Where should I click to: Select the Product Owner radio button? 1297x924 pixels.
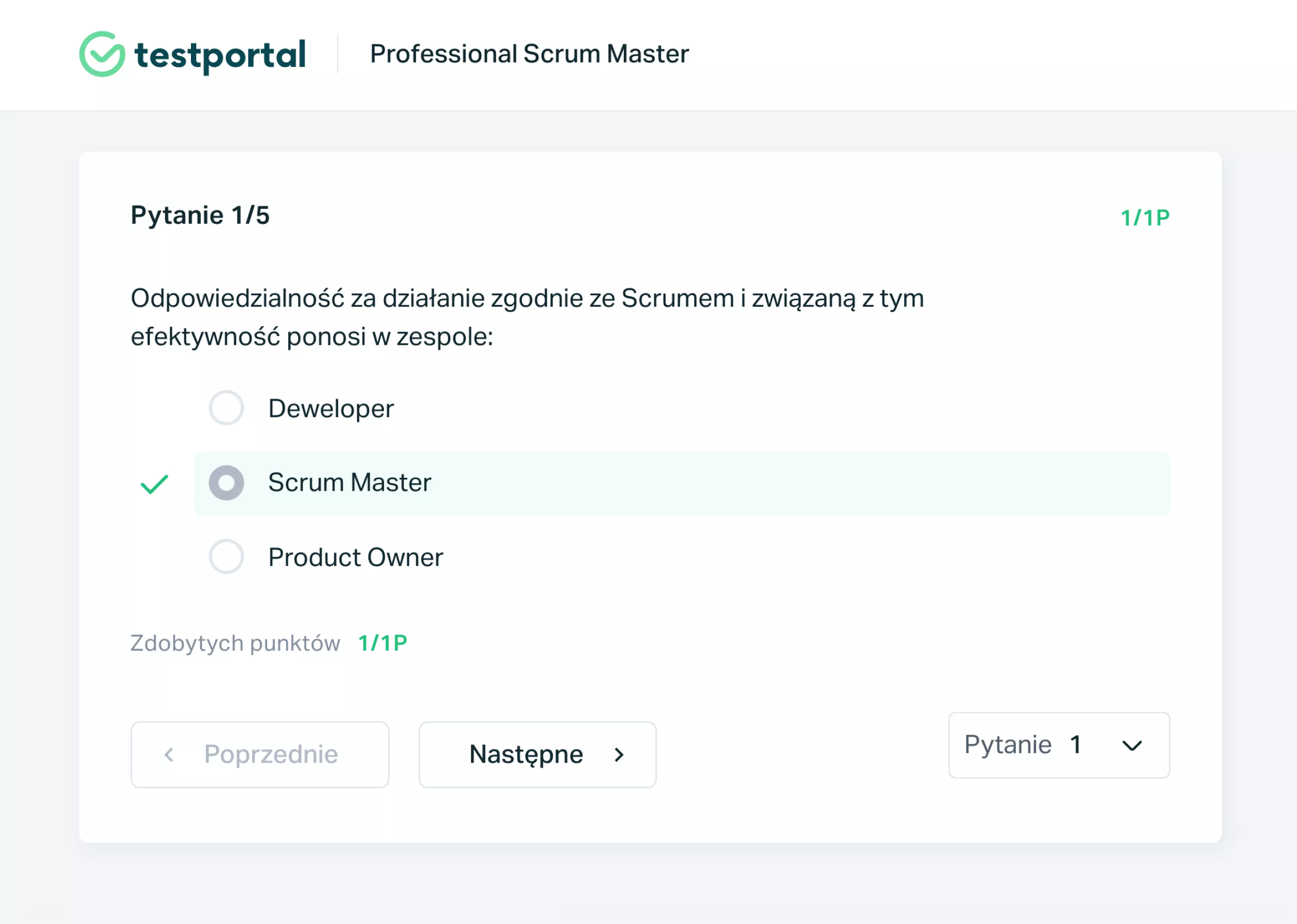pyautogui.click(x=226, y=556)
